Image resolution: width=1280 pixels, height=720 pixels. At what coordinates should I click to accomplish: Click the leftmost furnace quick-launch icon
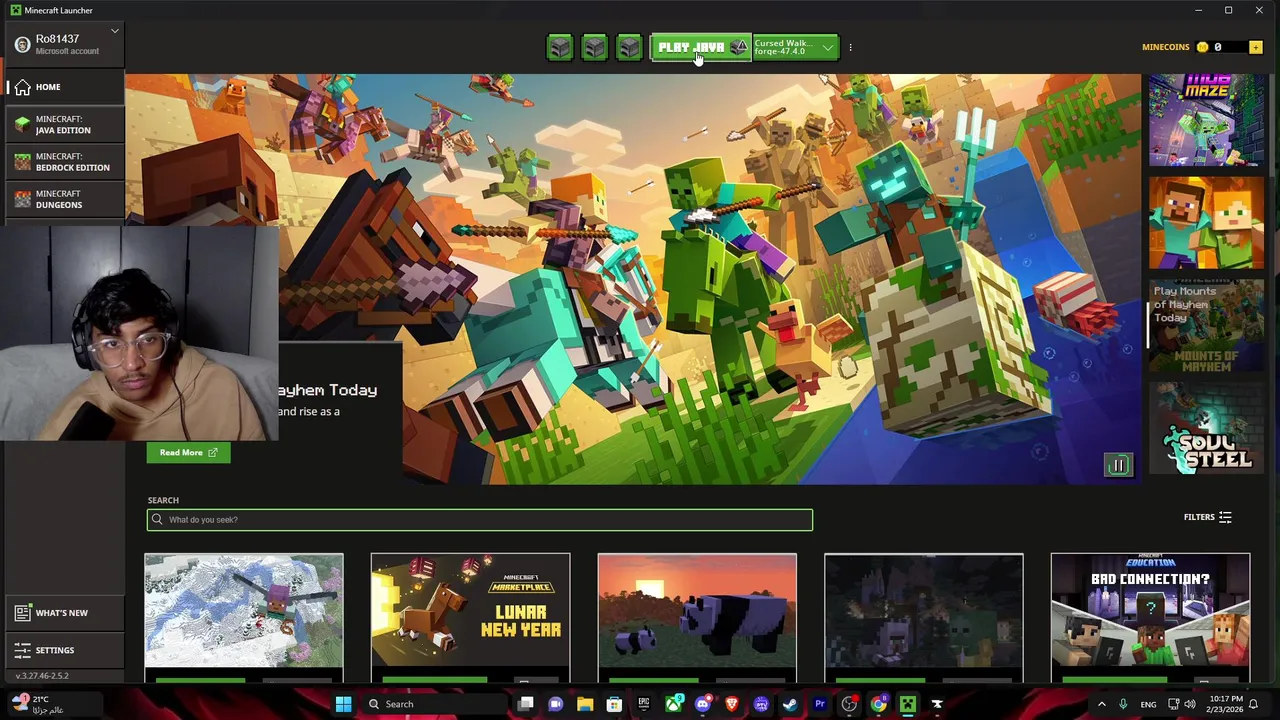tap(560, 47)
